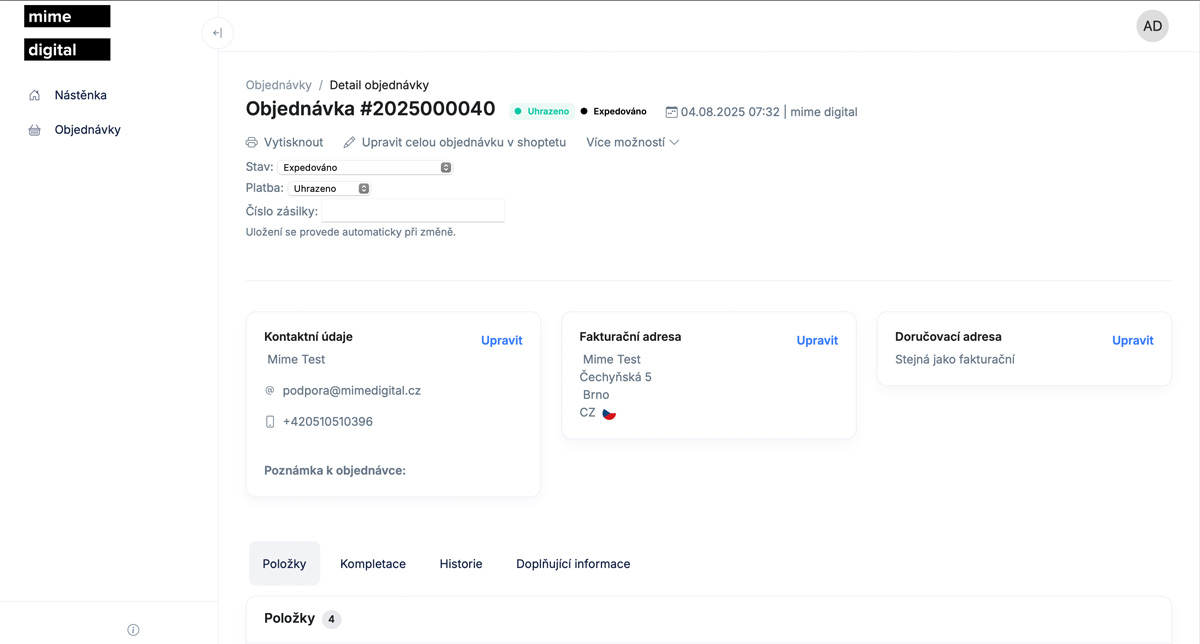Click the calendar icon beside order date
This screenshot has height=644, width=1200.
(671, 112)
